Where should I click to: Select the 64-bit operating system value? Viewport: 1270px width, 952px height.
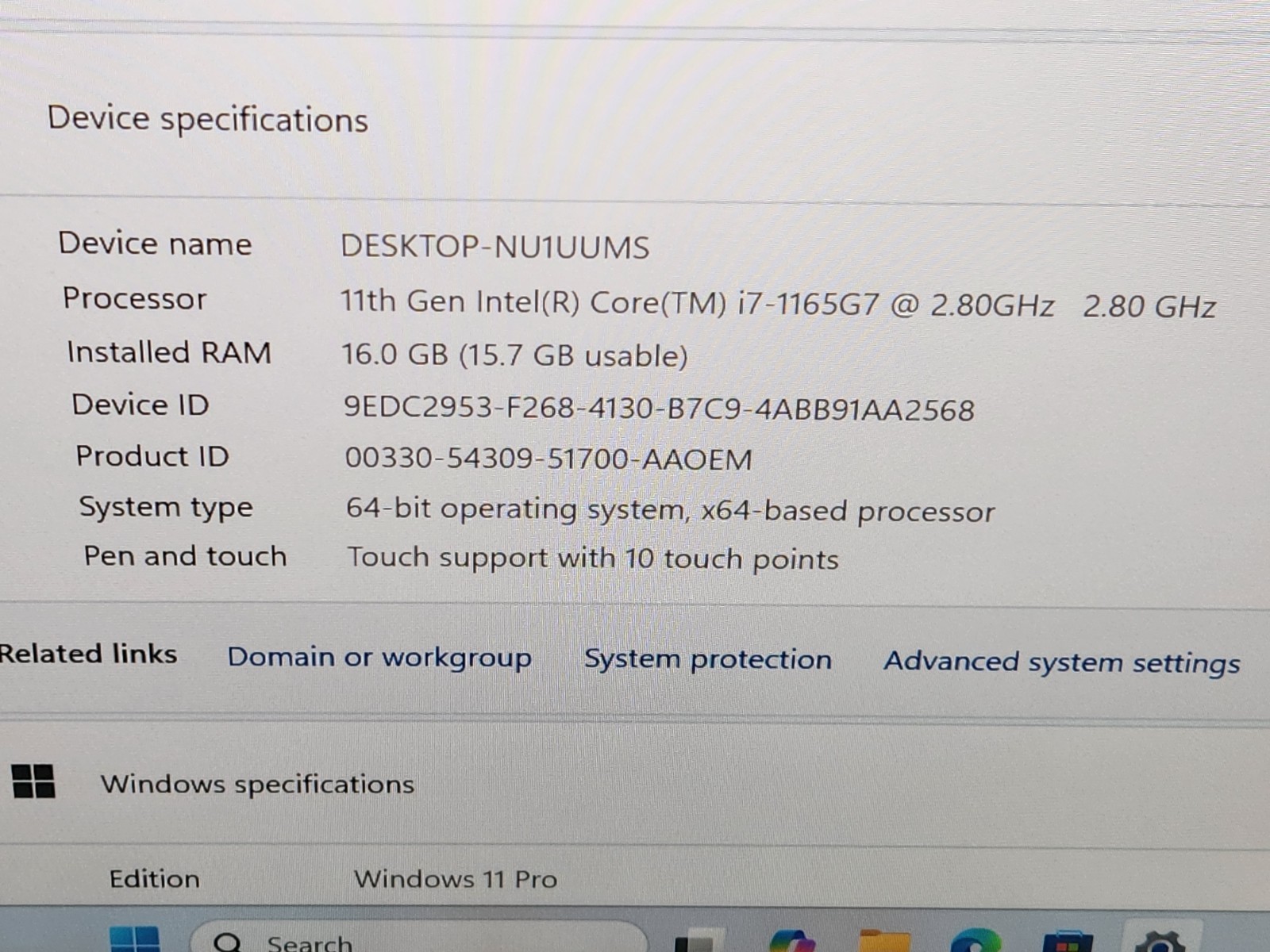[x=670, y=511]
